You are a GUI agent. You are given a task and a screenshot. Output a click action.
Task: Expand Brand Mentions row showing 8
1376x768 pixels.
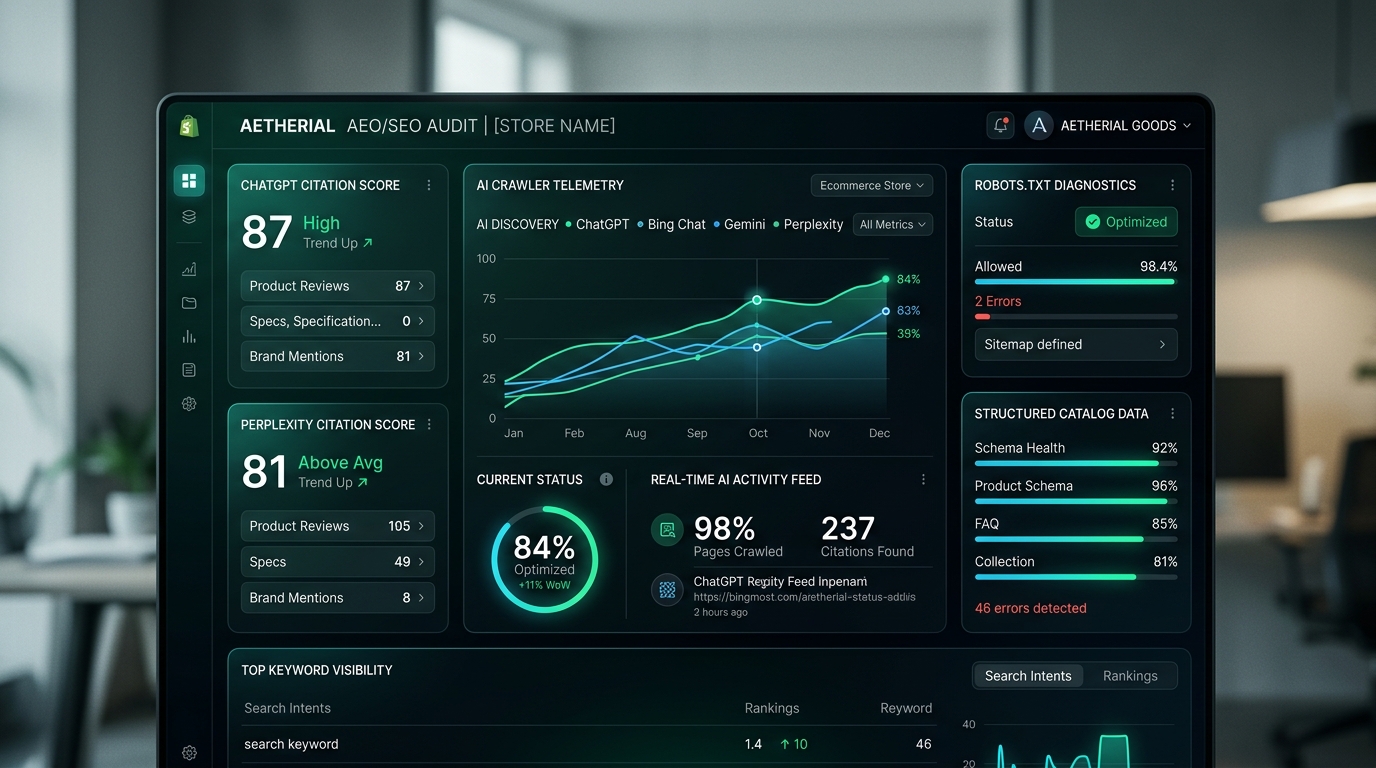click(338, 598)
